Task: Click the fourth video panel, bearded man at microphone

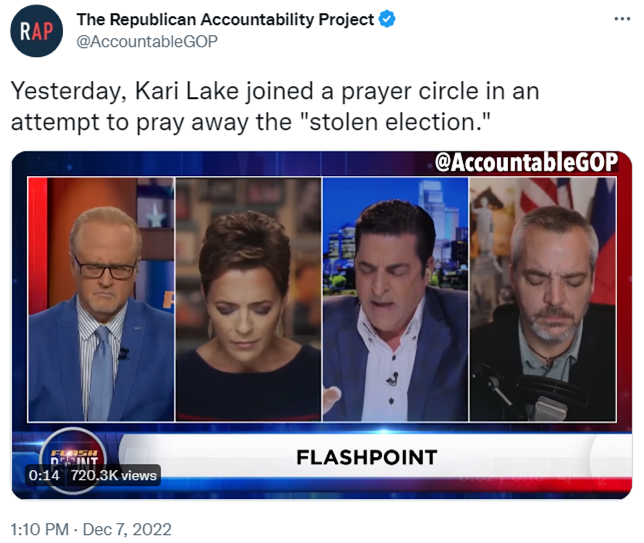Action: [x=543, y=299]
